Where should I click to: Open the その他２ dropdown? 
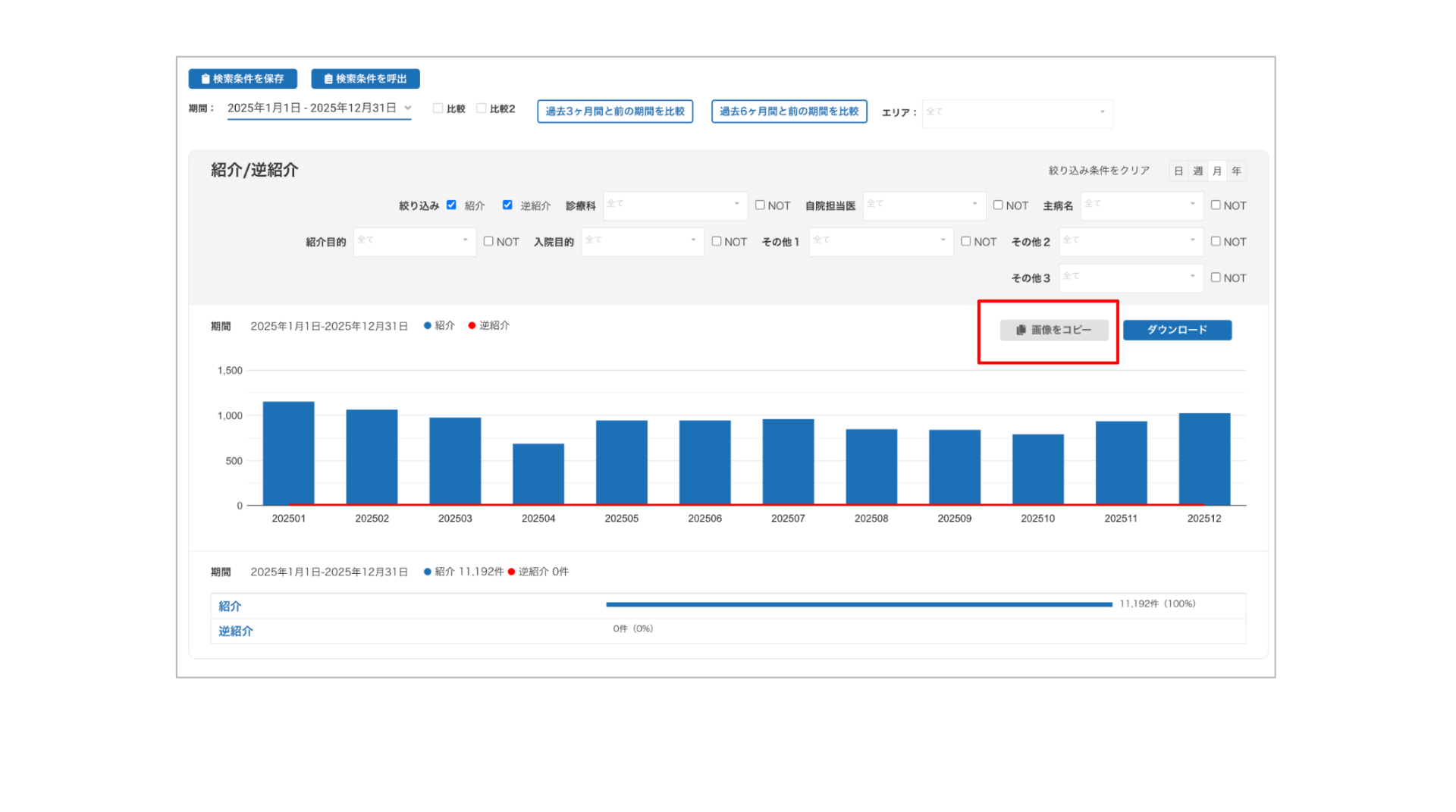(1131, 242)
